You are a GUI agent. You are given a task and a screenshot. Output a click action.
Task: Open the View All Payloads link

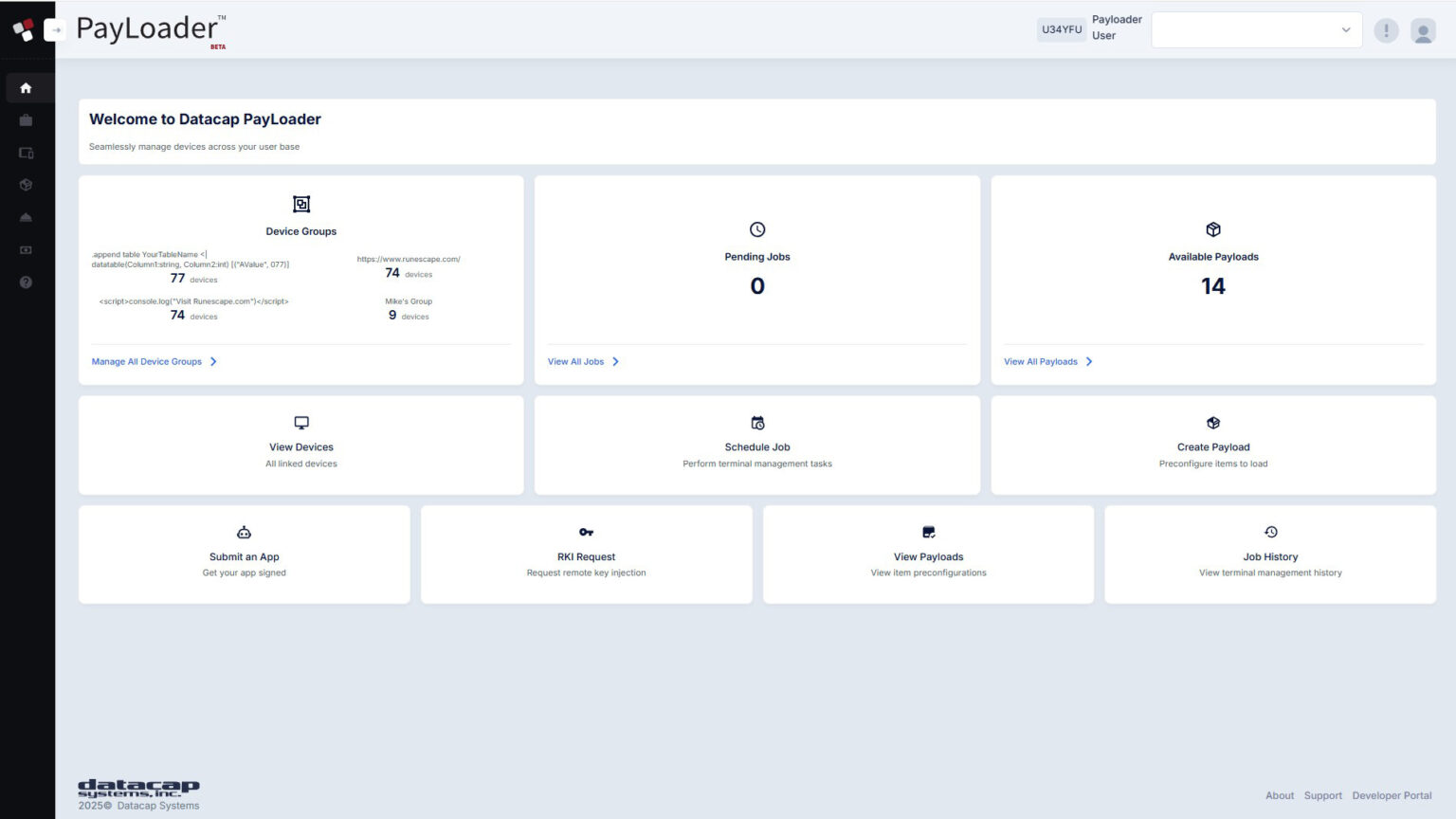tap(1041, 361)
